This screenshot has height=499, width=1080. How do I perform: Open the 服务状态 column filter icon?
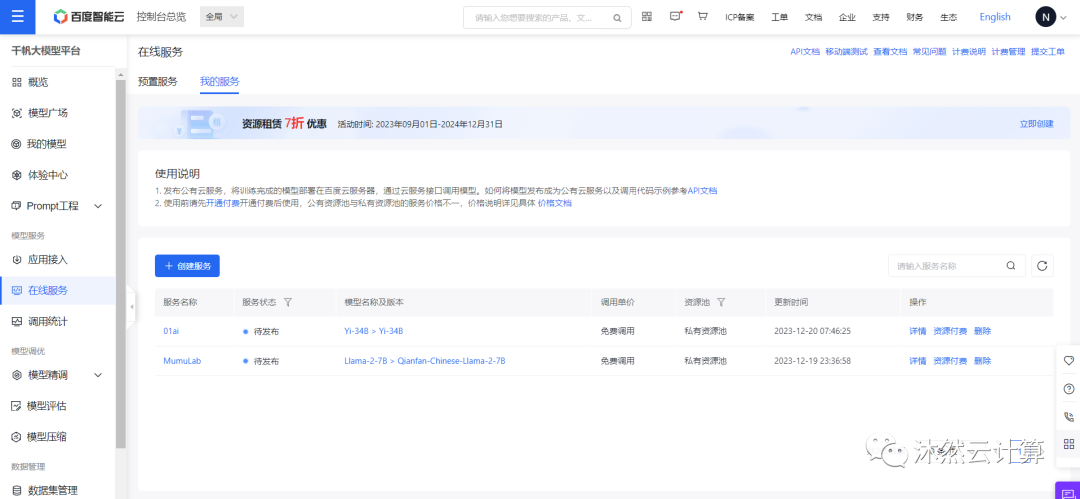(x=288, y=302)
